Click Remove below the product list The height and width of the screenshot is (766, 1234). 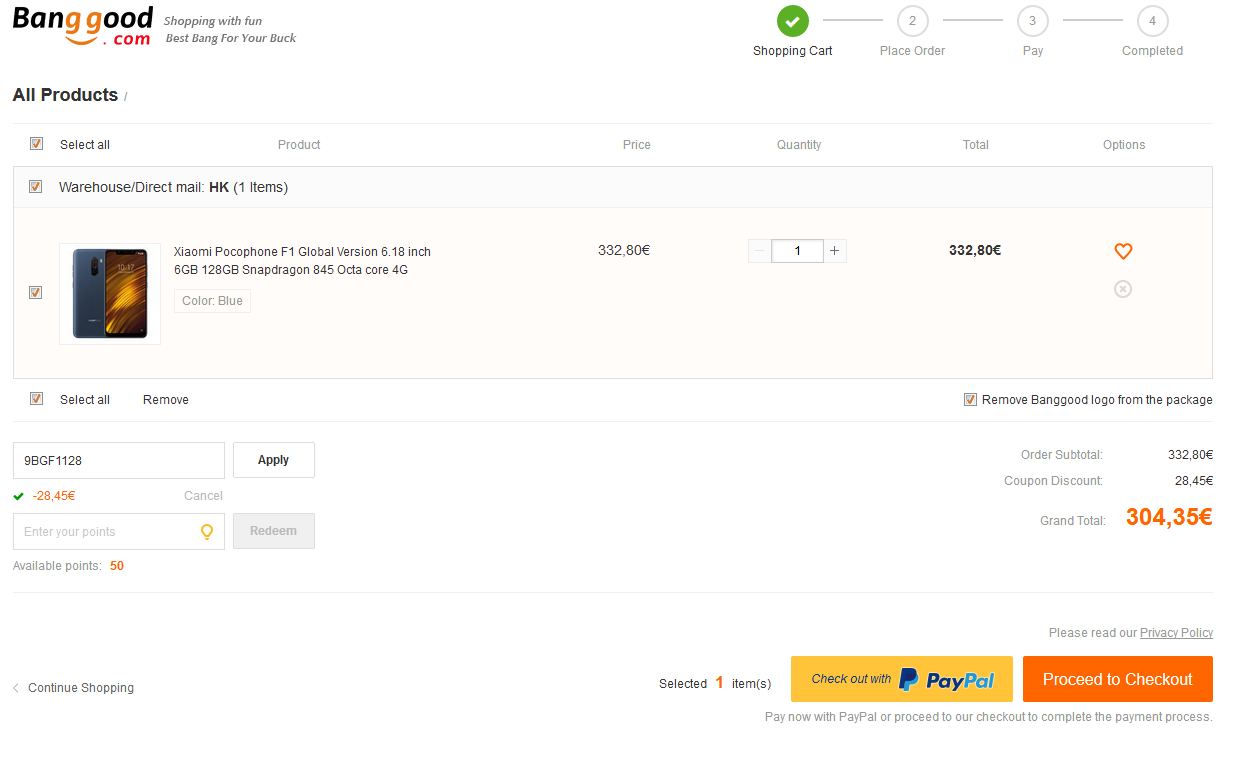pyautogui.click(x=166, y=400)
